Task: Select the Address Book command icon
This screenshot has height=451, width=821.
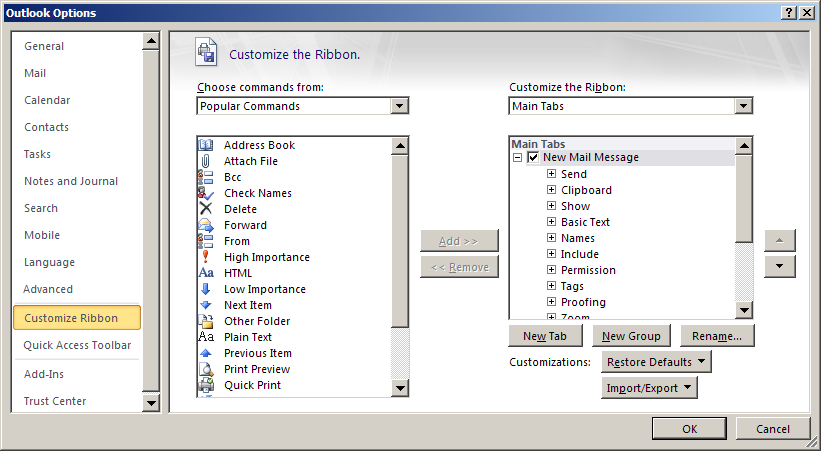Action: [x=206, y=145]
